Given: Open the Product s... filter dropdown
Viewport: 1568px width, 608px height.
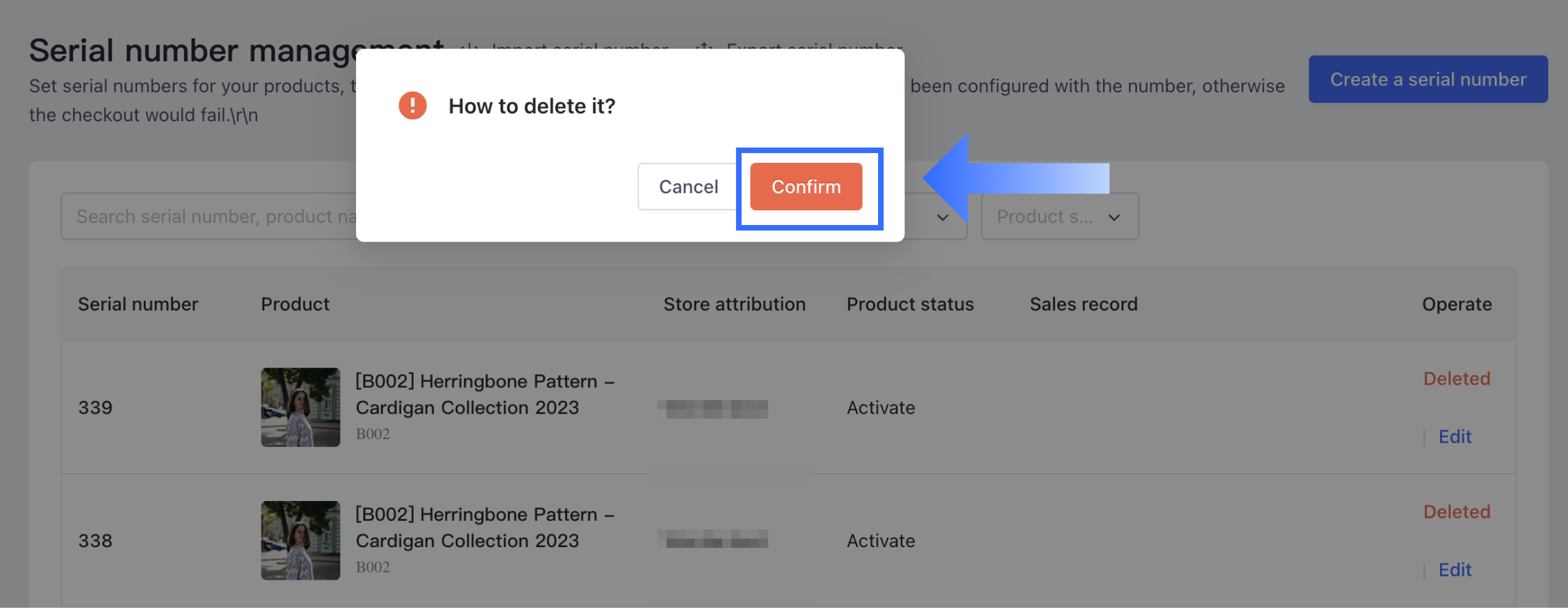Looking at the screenshot, I should [x=1059, y=216].
